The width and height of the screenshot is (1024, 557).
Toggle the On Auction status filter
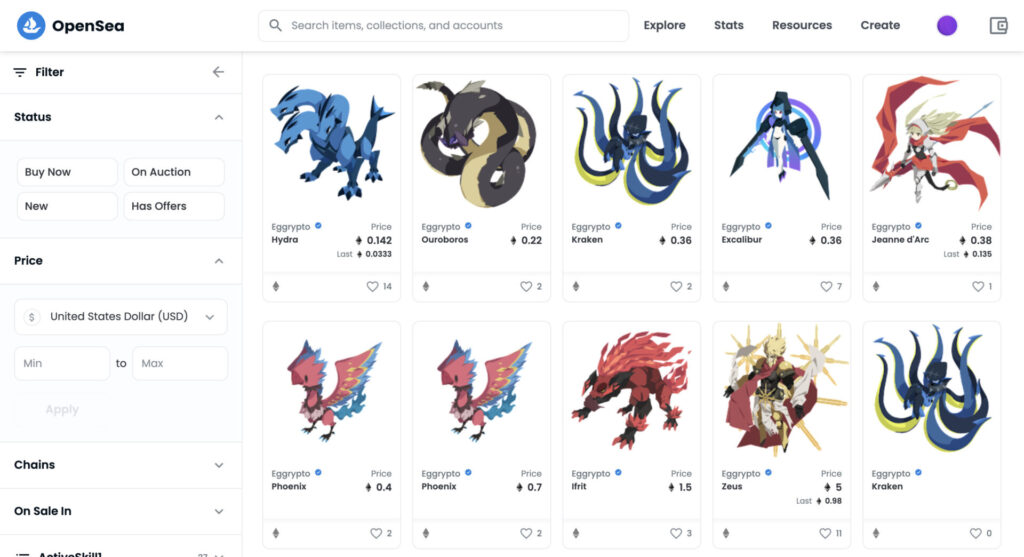[174, 172]
